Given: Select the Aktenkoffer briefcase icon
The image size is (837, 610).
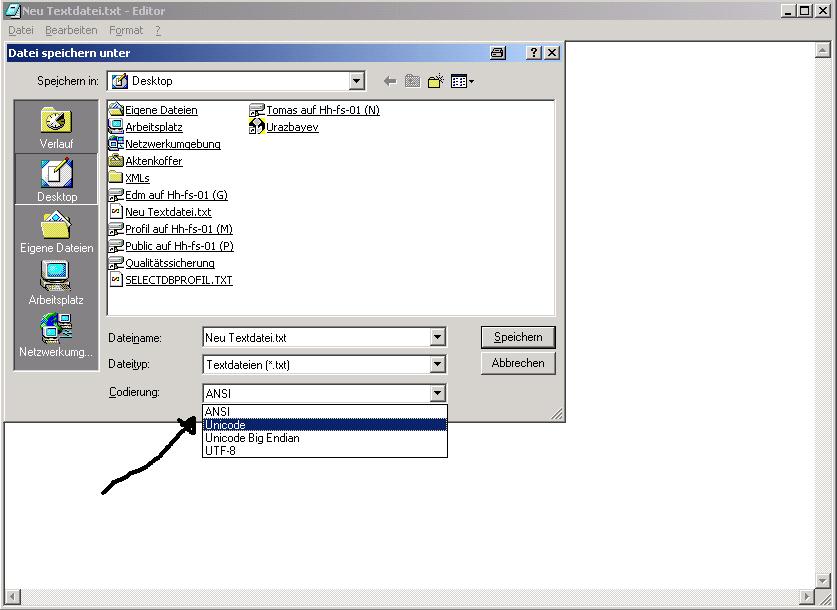Looking at the screenshot, I should 116,161.
